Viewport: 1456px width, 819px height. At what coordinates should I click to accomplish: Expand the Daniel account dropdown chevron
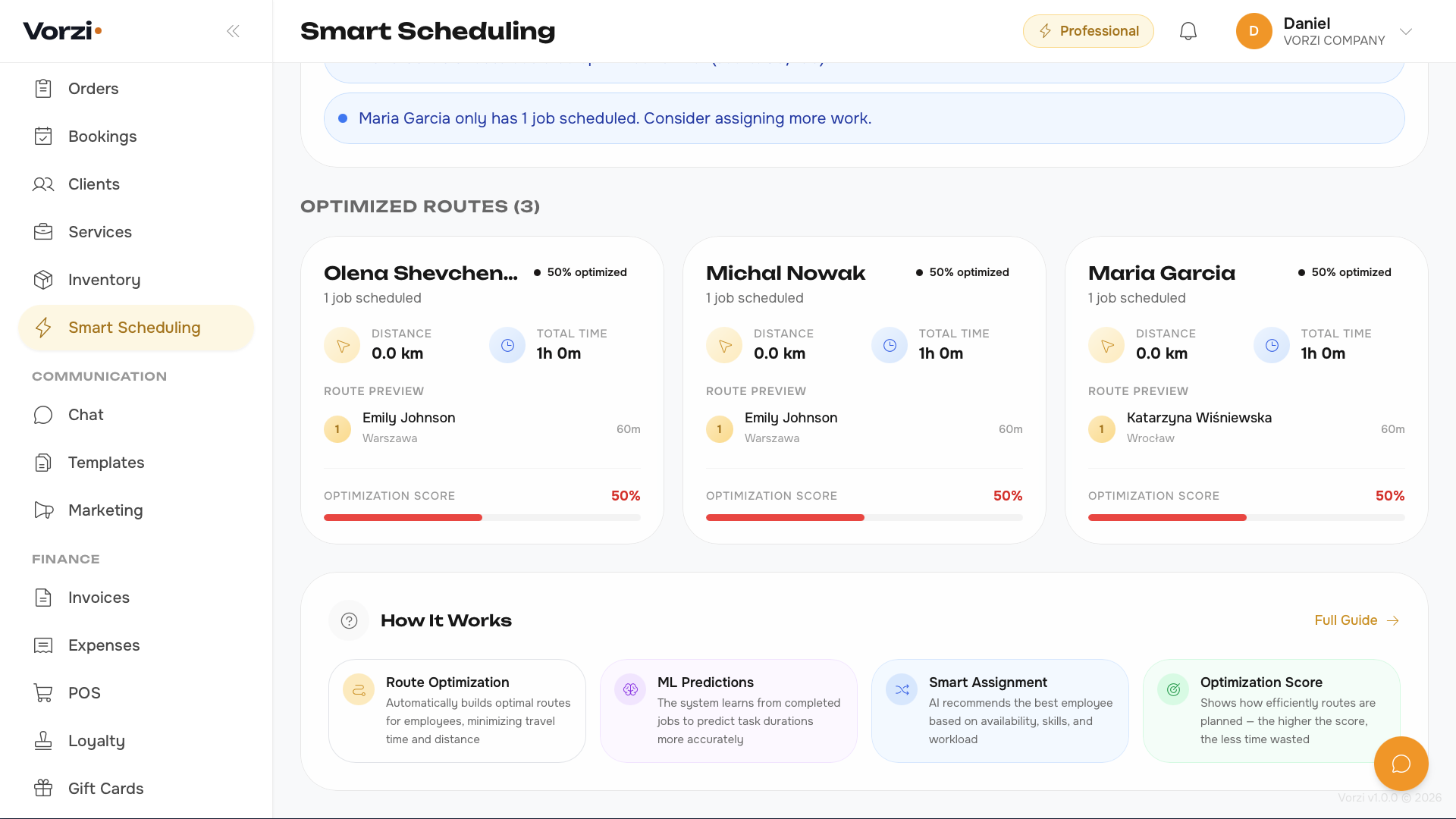pos(1406,31)
